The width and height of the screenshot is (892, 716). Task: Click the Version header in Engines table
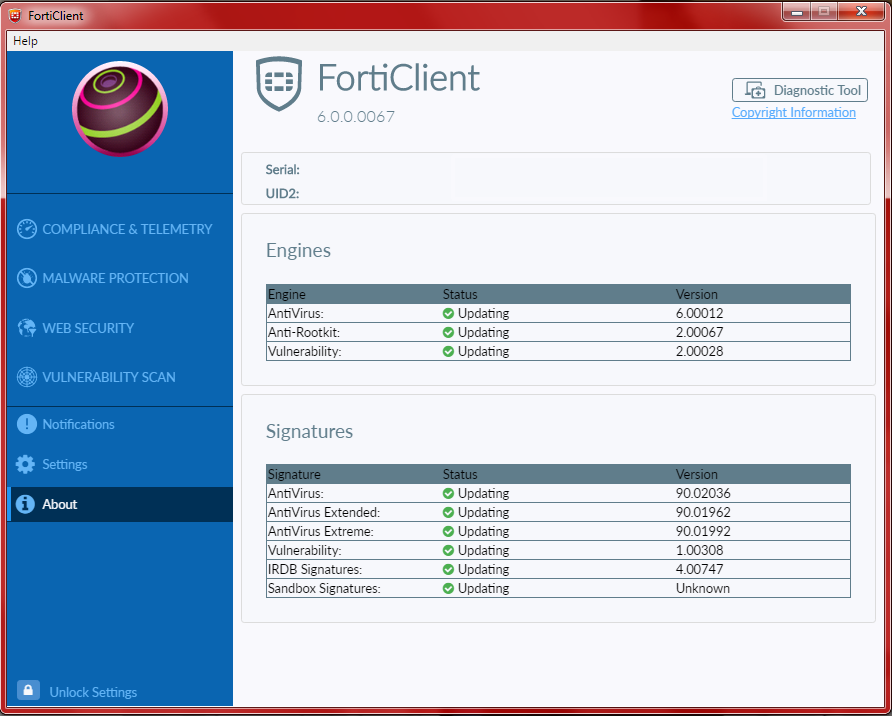coord(697,294)
